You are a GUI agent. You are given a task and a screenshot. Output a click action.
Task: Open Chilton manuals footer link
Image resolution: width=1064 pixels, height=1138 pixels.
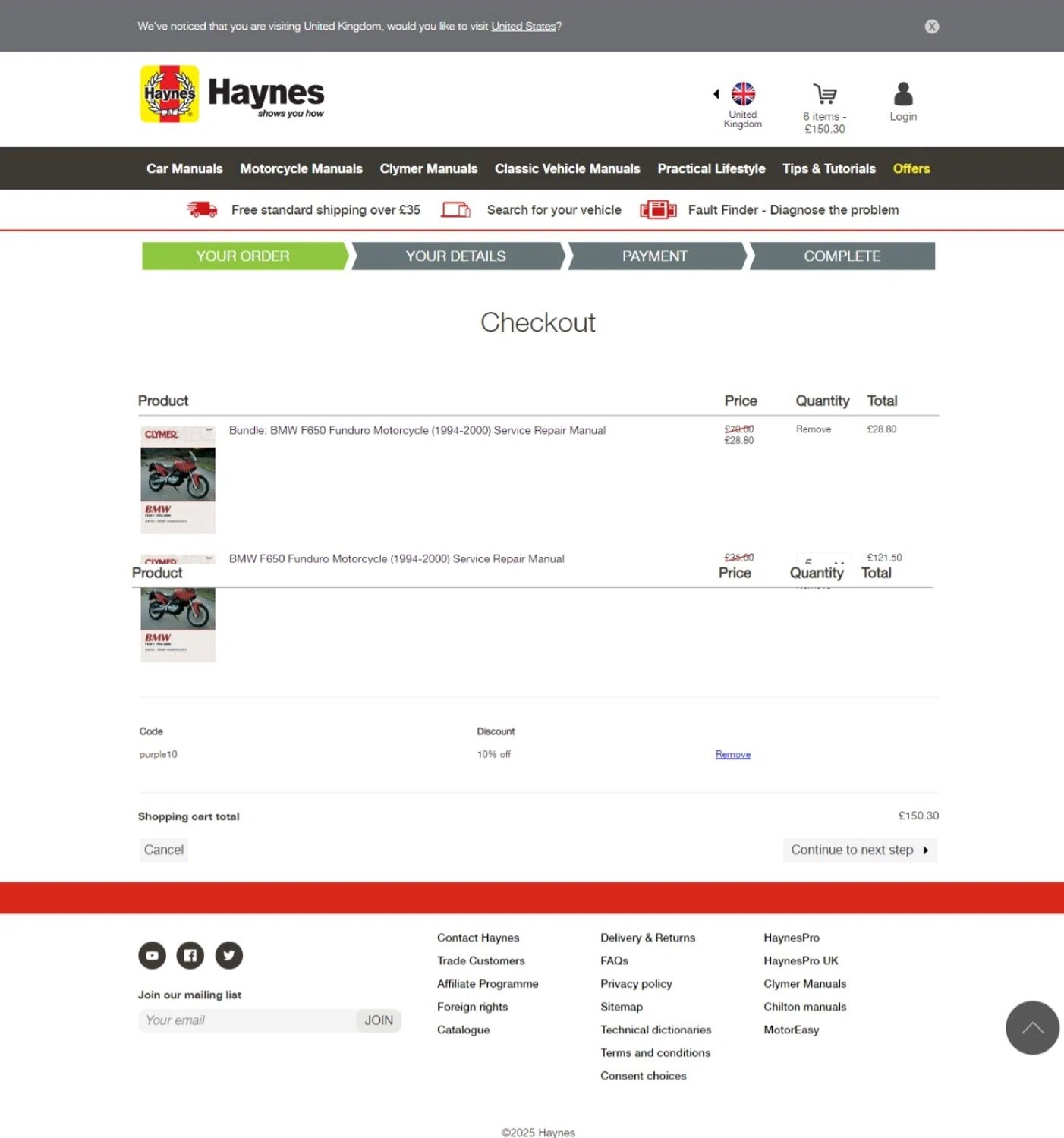[805, 1007]
